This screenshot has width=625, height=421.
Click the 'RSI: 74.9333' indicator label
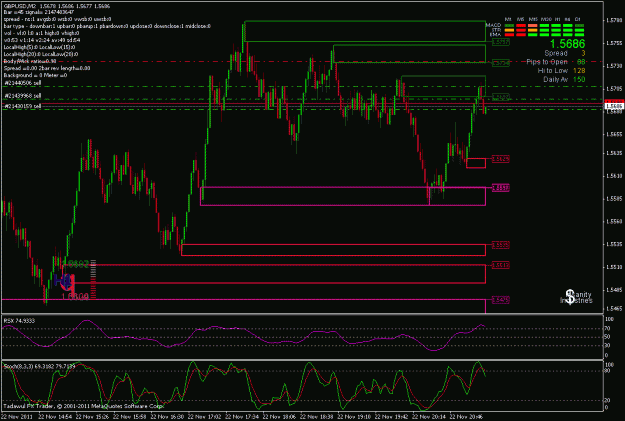click(x=19, y=321)
